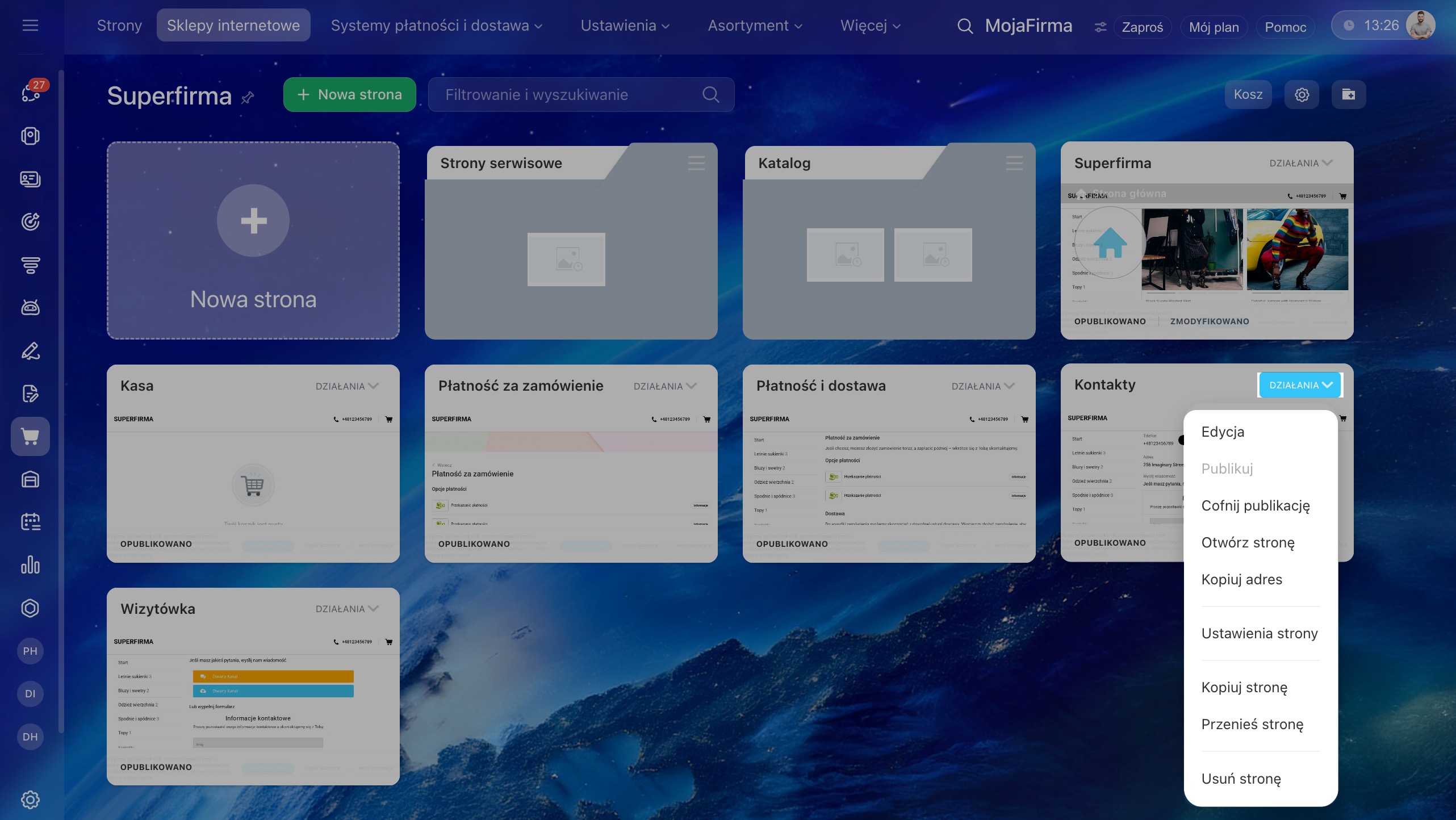The width and height of the screenshot is (1456, 820).
Task: Open the analytics bar chart sidebar icon
Action: [30, 565]
